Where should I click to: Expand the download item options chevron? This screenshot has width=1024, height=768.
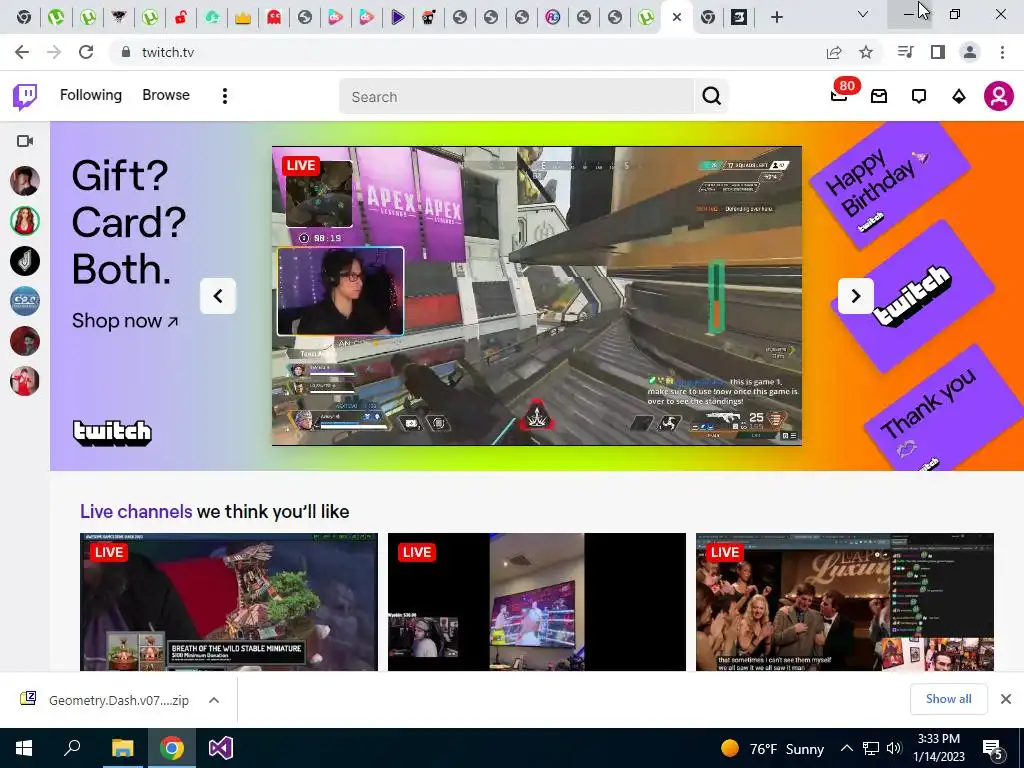coord(214,700)
